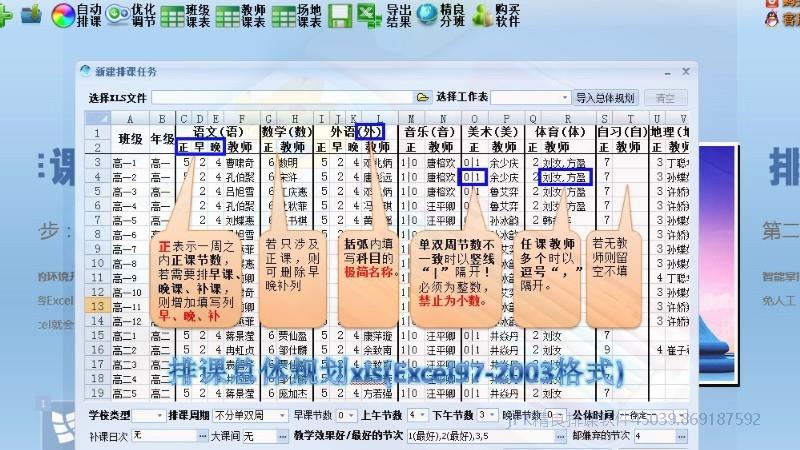
Task: Click the 体育(体) subject header cell
Action: [560, 132]
